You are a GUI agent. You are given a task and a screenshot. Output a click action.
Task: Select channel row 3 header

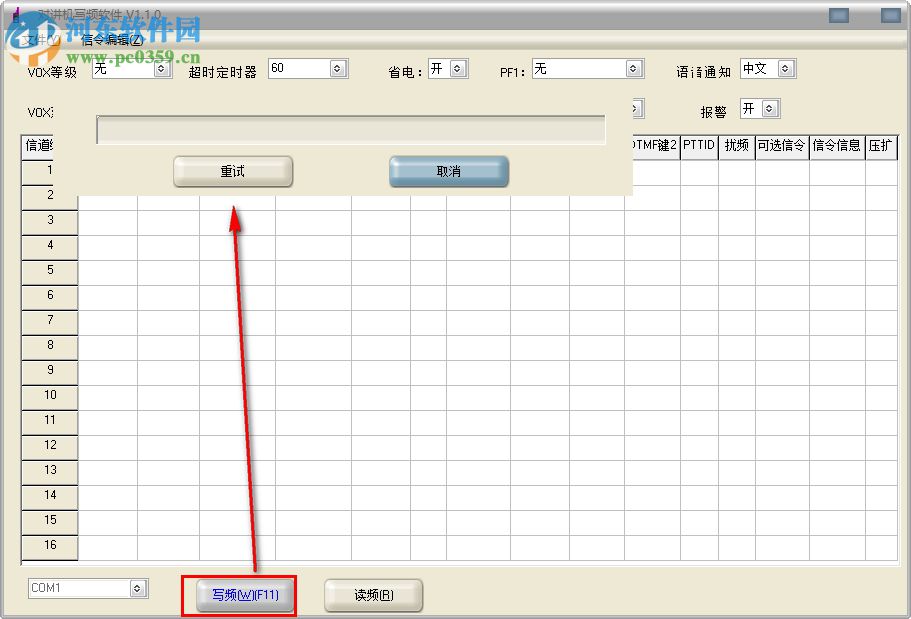[50, 222]
